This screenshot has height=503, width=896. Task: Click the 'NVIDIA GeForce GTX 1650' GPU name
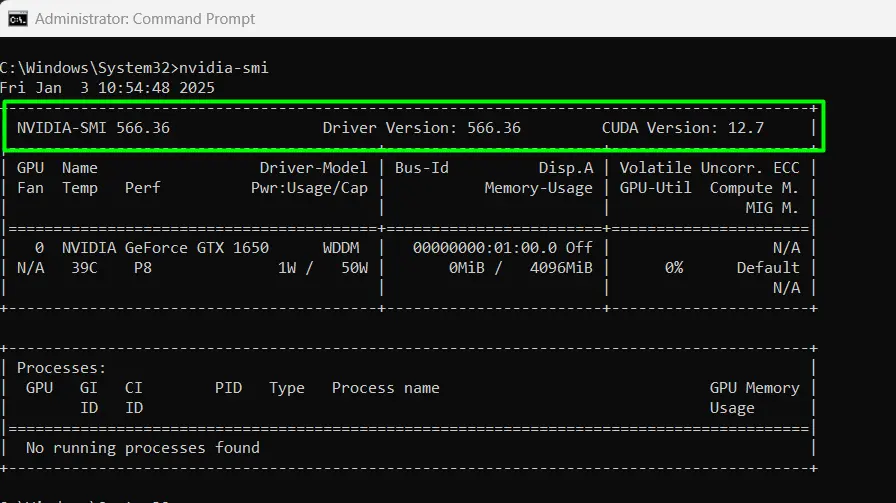click(x=165, y=248)
